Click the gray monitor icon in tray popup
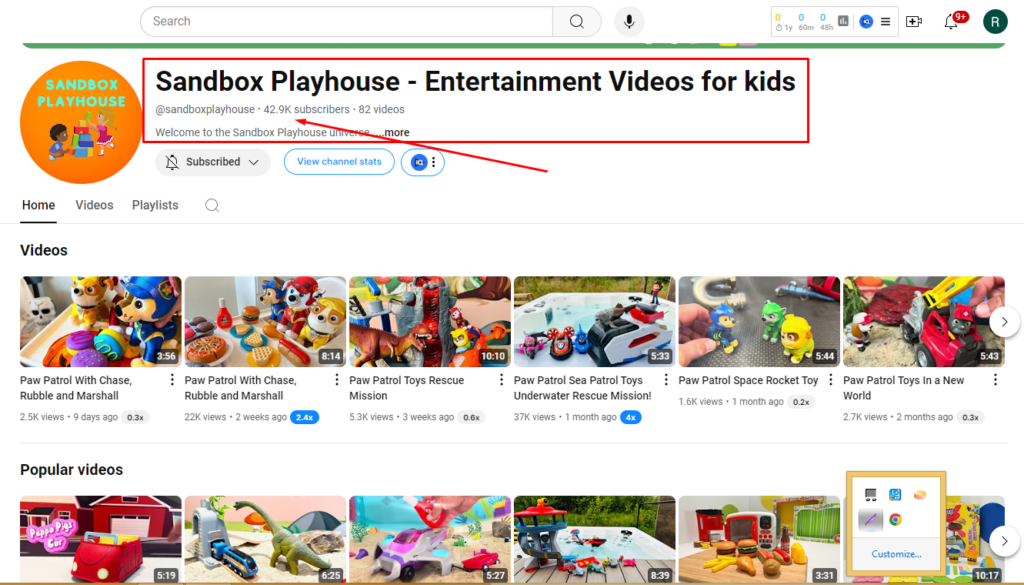This screenshot has width=1024, height=585. click(x=871, y=494)
